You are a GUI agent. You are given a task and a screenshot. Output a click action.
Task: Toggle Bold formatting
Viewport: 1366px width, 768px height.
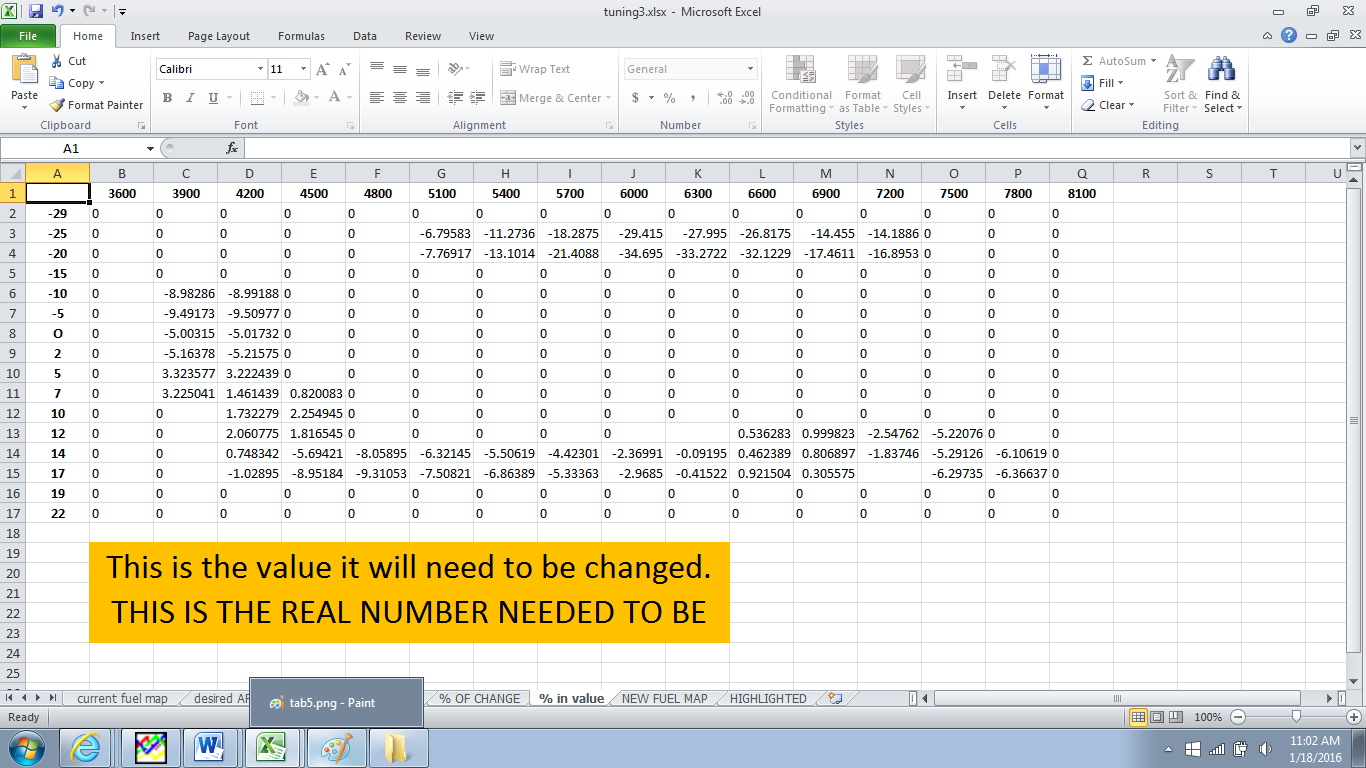pos(167,98)
